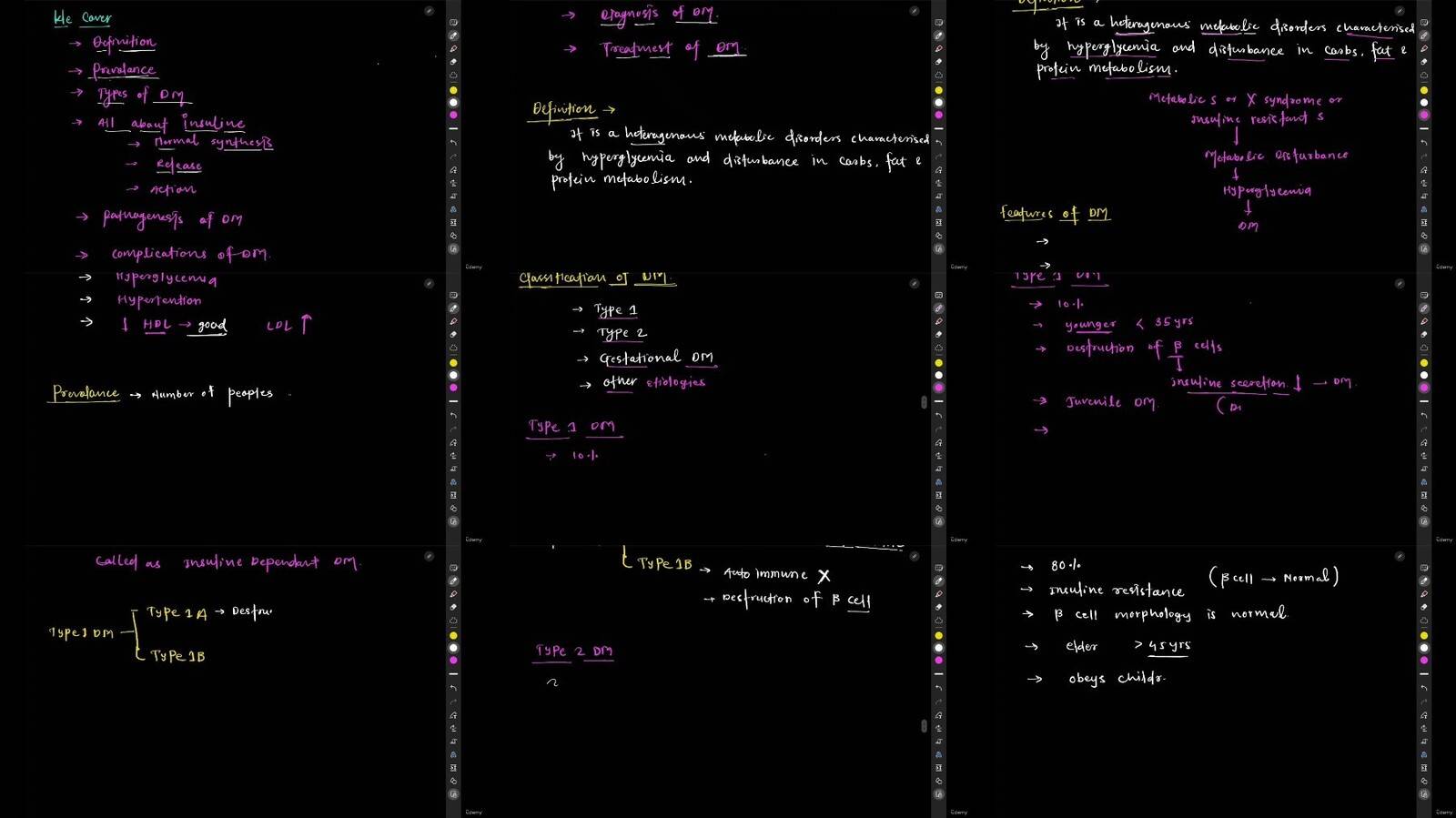Viewport: 1456px width, 818px height.
Task: Click the handwritten heading "Classification of DM"
Action: [x=597, y=278]
